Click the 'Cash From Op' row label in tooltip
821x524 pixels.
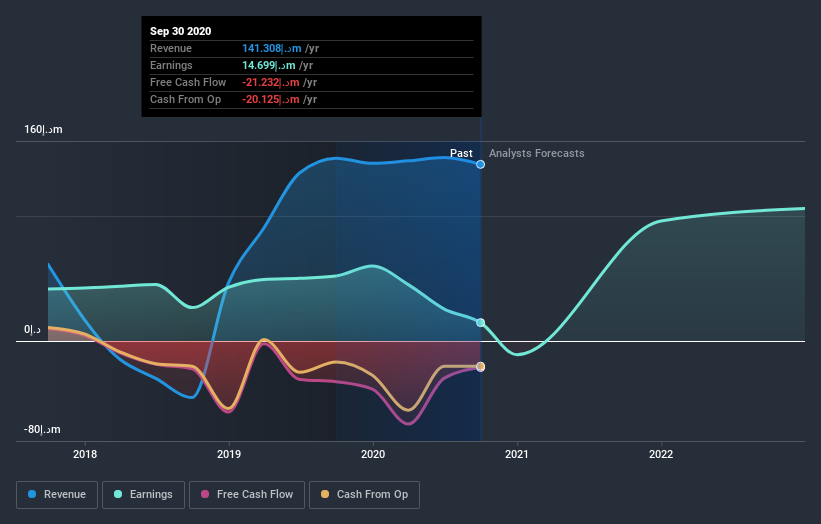tap(185, 99)
